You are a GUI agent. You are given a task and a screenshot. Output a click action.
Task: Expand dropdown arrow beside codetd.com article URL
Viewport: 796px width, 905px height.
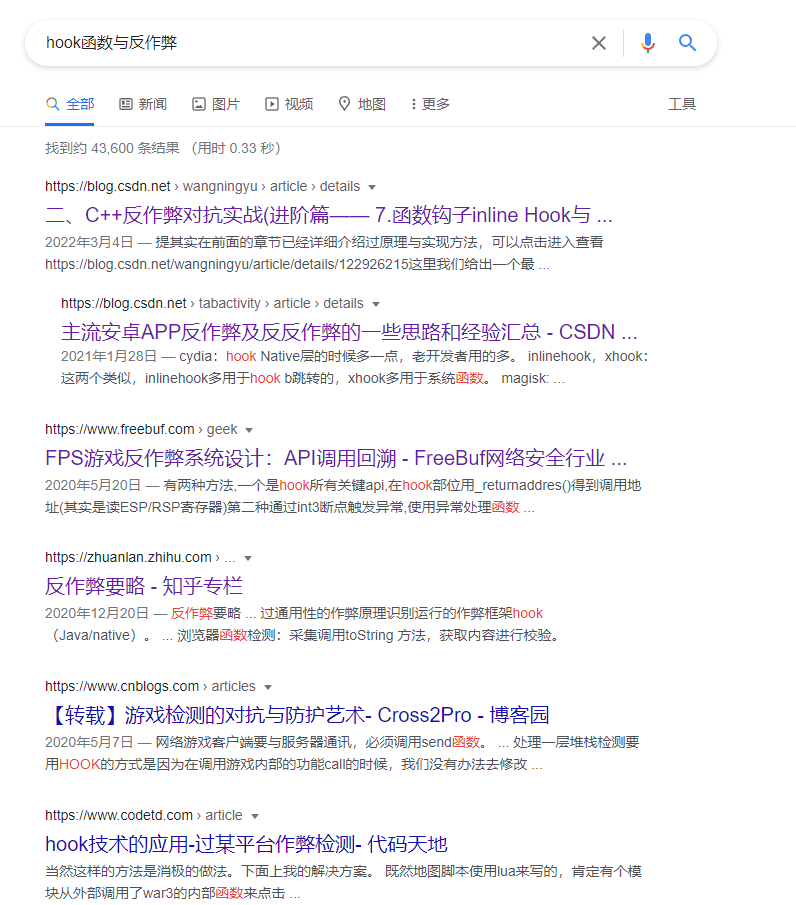(255, 816)
